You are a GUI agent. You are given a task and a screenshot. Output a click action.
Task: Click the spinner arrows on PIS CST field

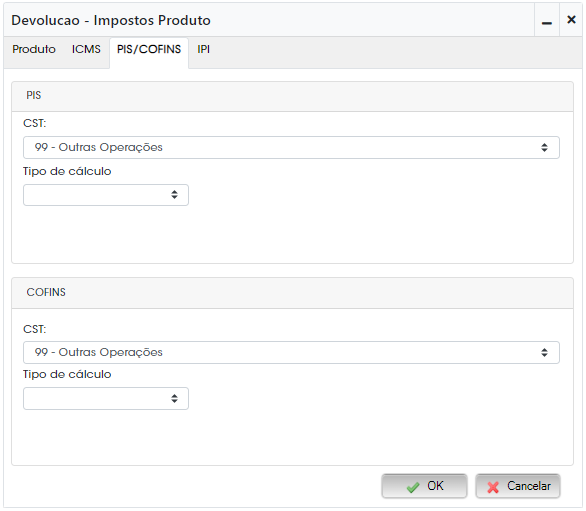[x=544, y=148]
